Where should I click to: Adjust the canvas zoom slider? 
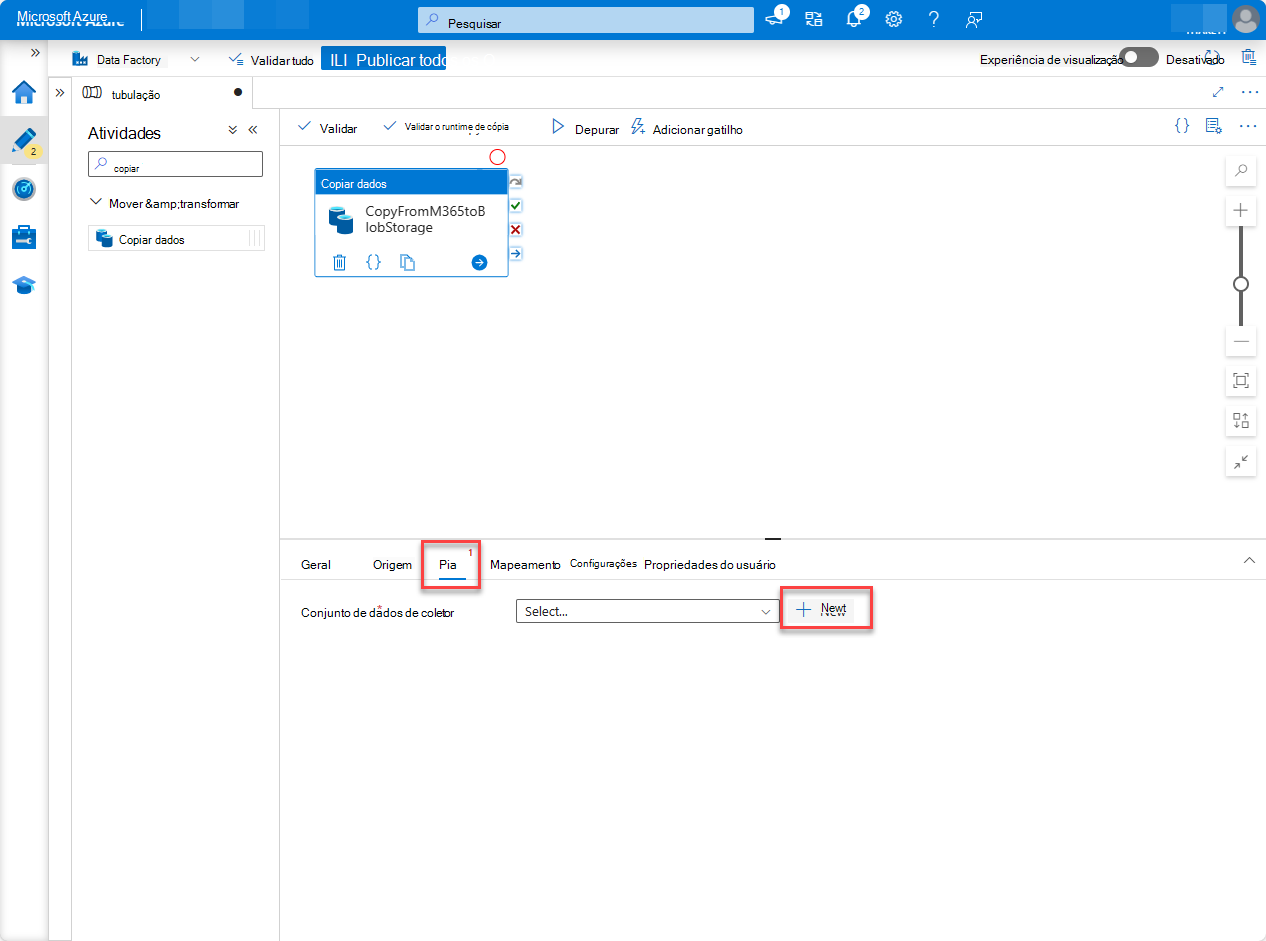[1240, 284]
